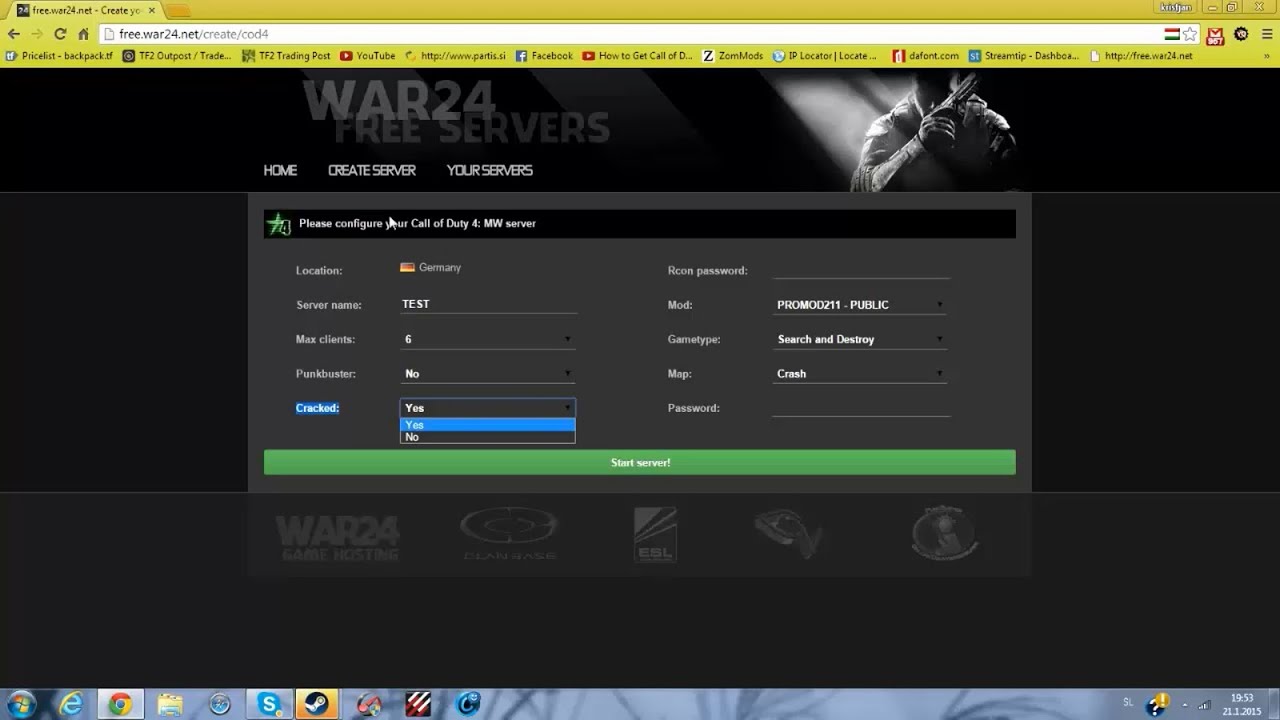The height and width of the screenshot is (720, 1280).
Task: Reload the page with the refresh icon
Action: click(x=60, y=34)
